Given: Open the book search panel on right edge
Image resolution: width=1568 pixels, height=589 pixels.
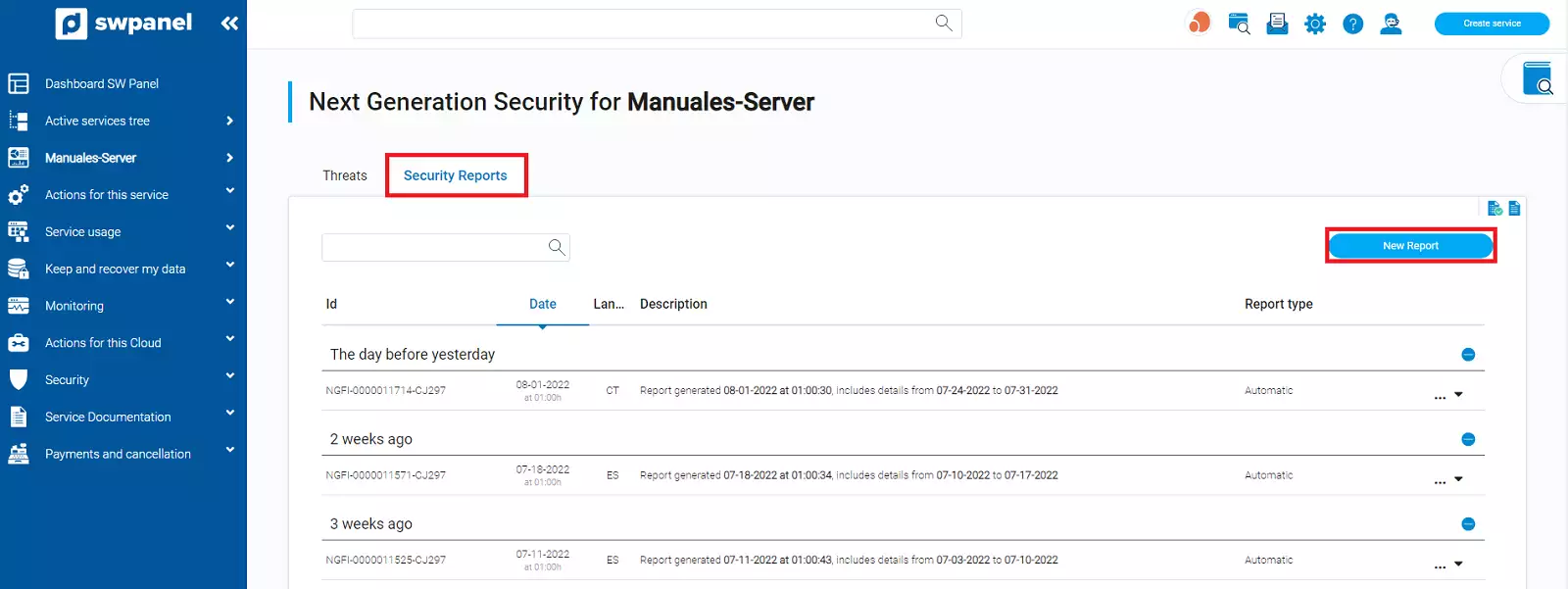Looking at the screenshot, I should point(1537,78).
